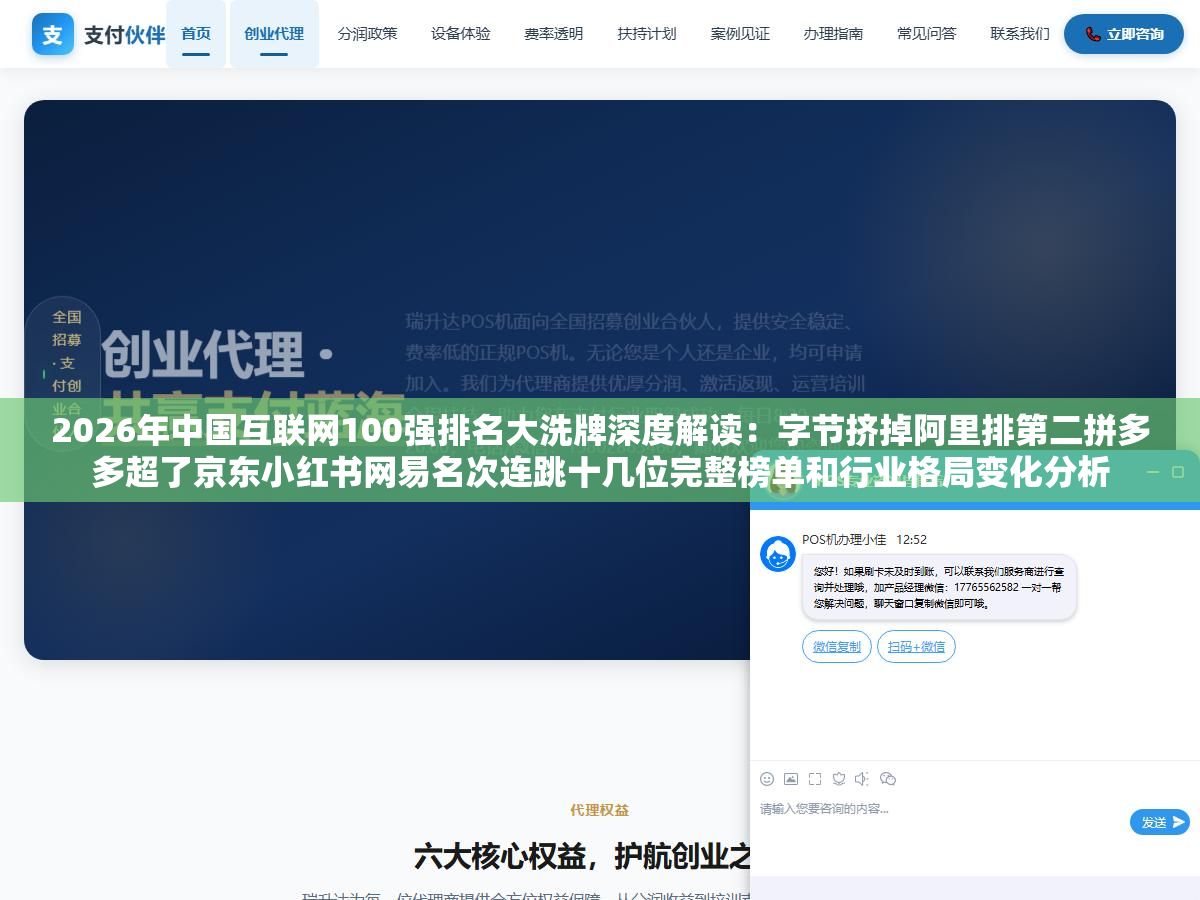Go to 设备体验 in the navigation
The height and width of the screenshot is (900, 1200).
click(461, 34)
